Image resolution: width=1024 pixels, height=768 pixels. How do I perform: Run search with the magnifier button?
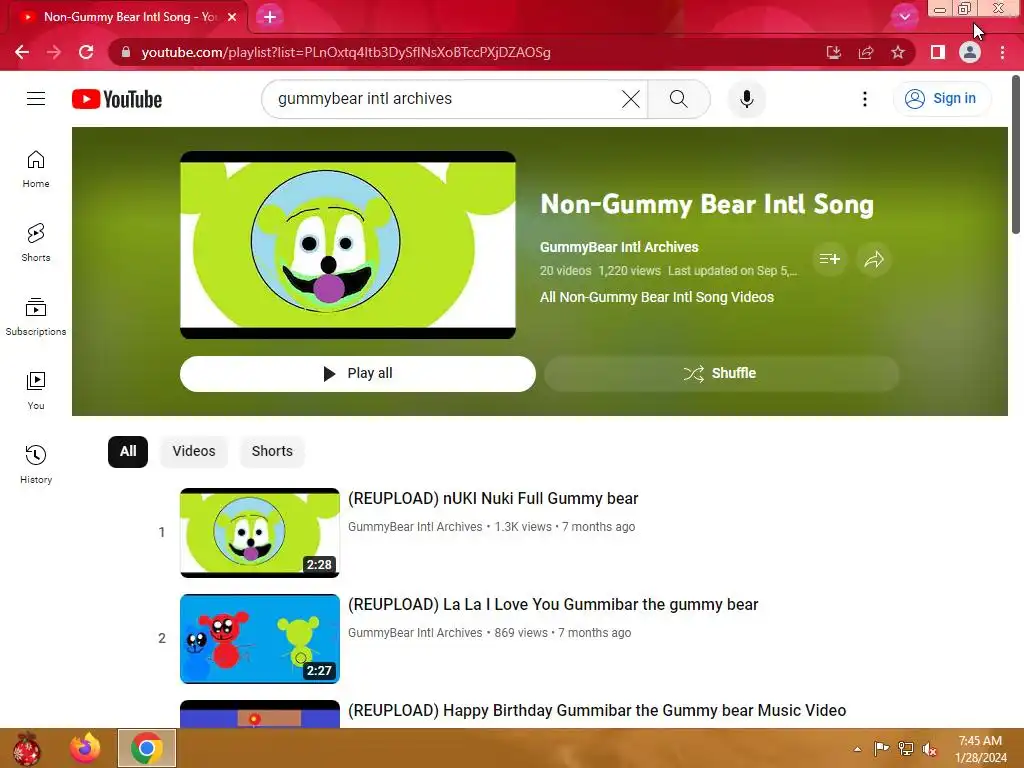tap(679, 99)
